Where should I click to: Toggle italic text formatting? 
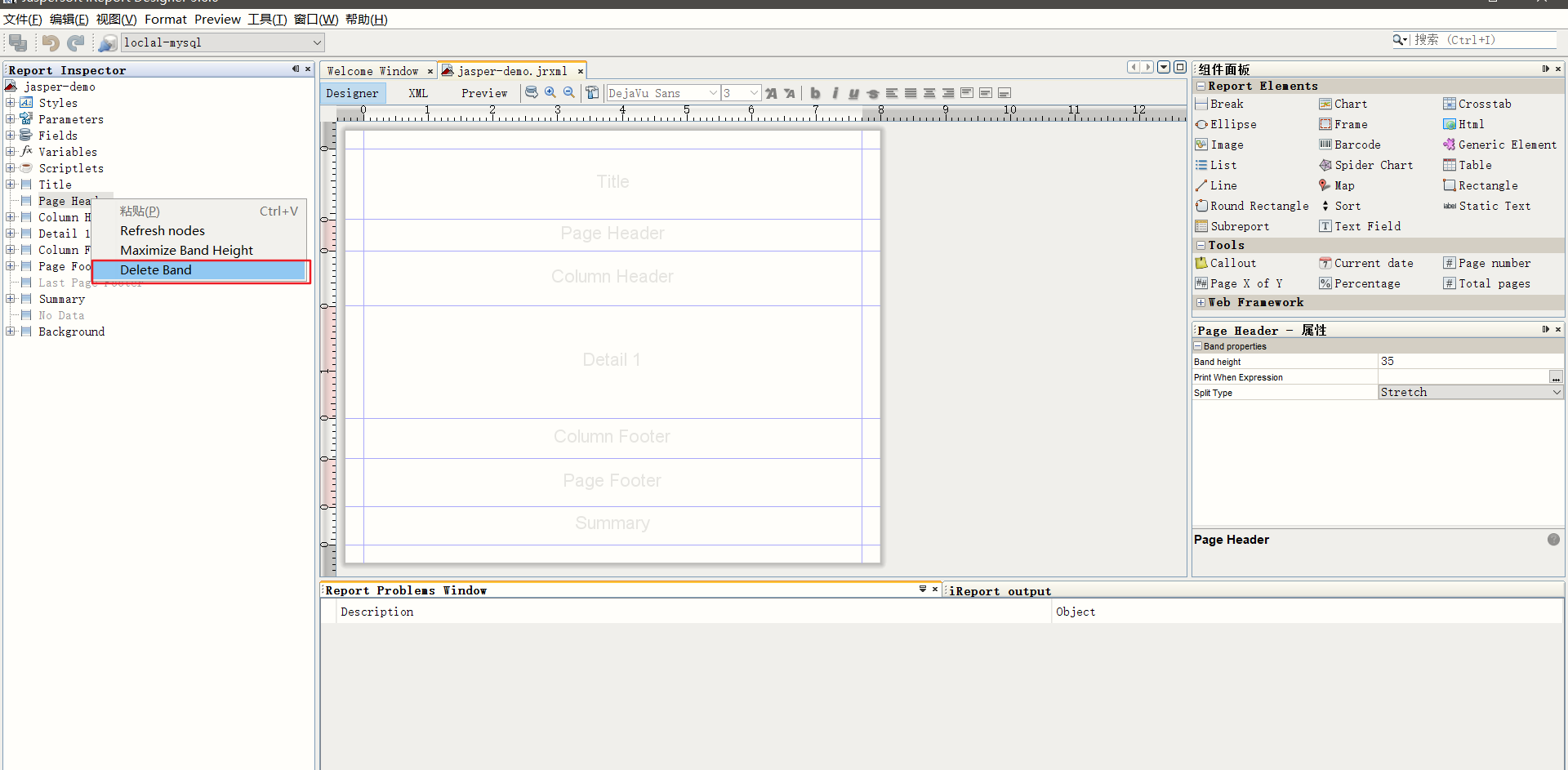[835, 93]
